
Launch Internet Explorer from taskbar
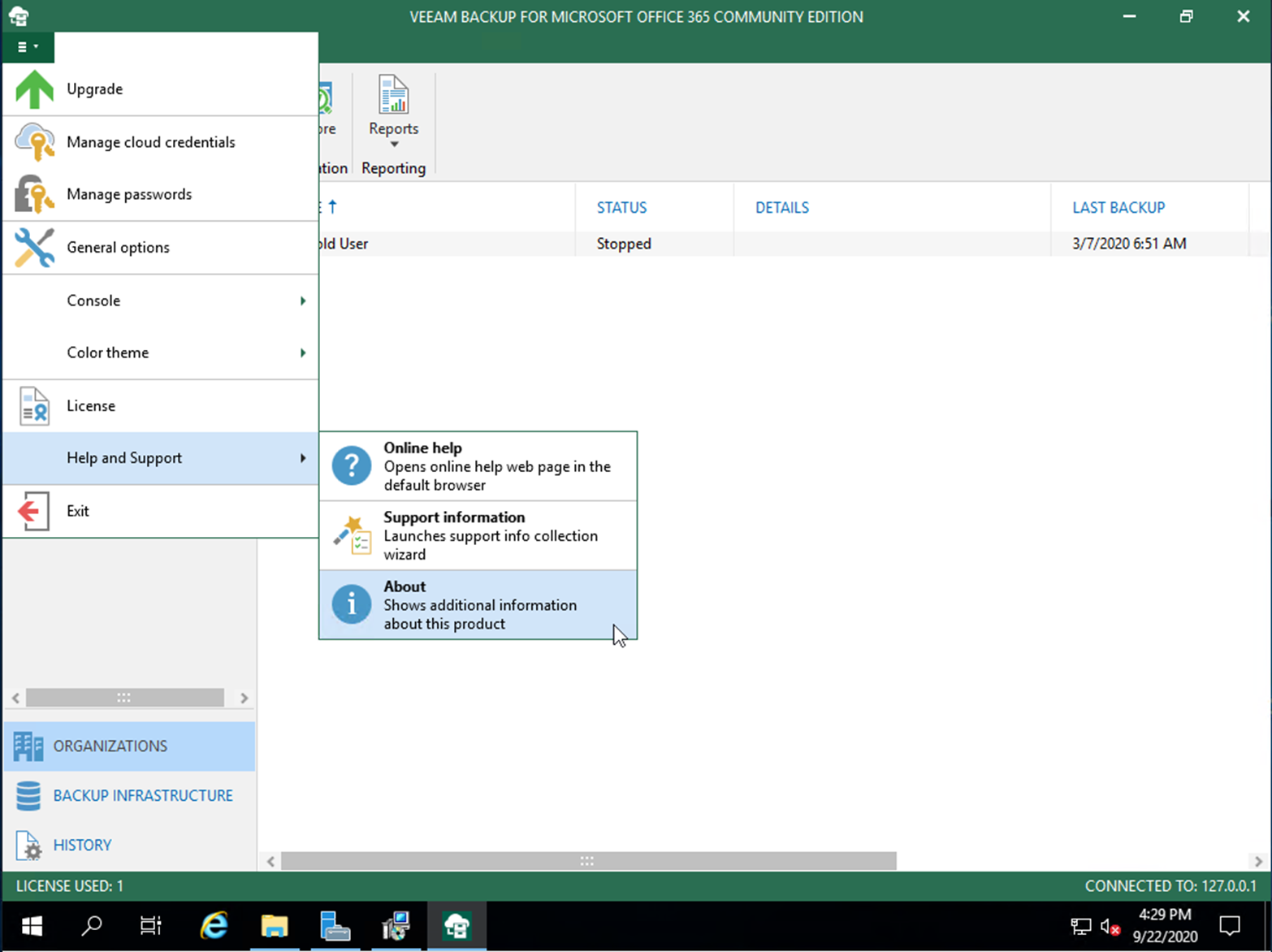pos(214,925)
